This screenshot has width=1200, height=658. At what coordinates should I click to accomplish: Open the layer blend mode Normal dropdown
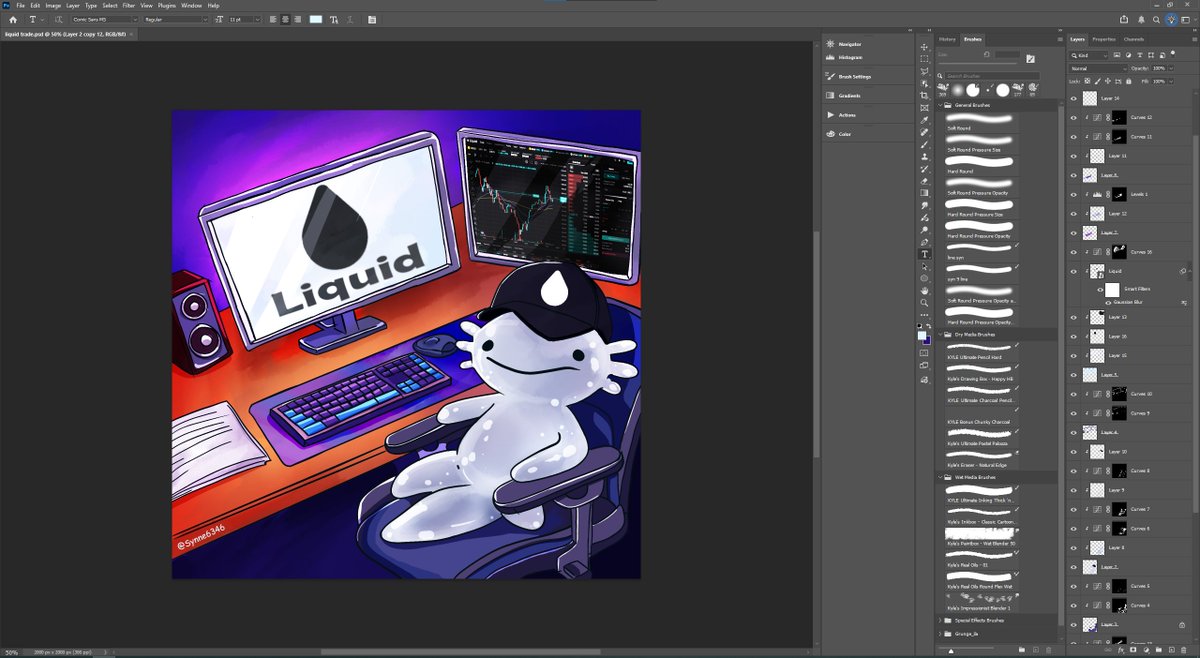click(x=1098, y=68)
